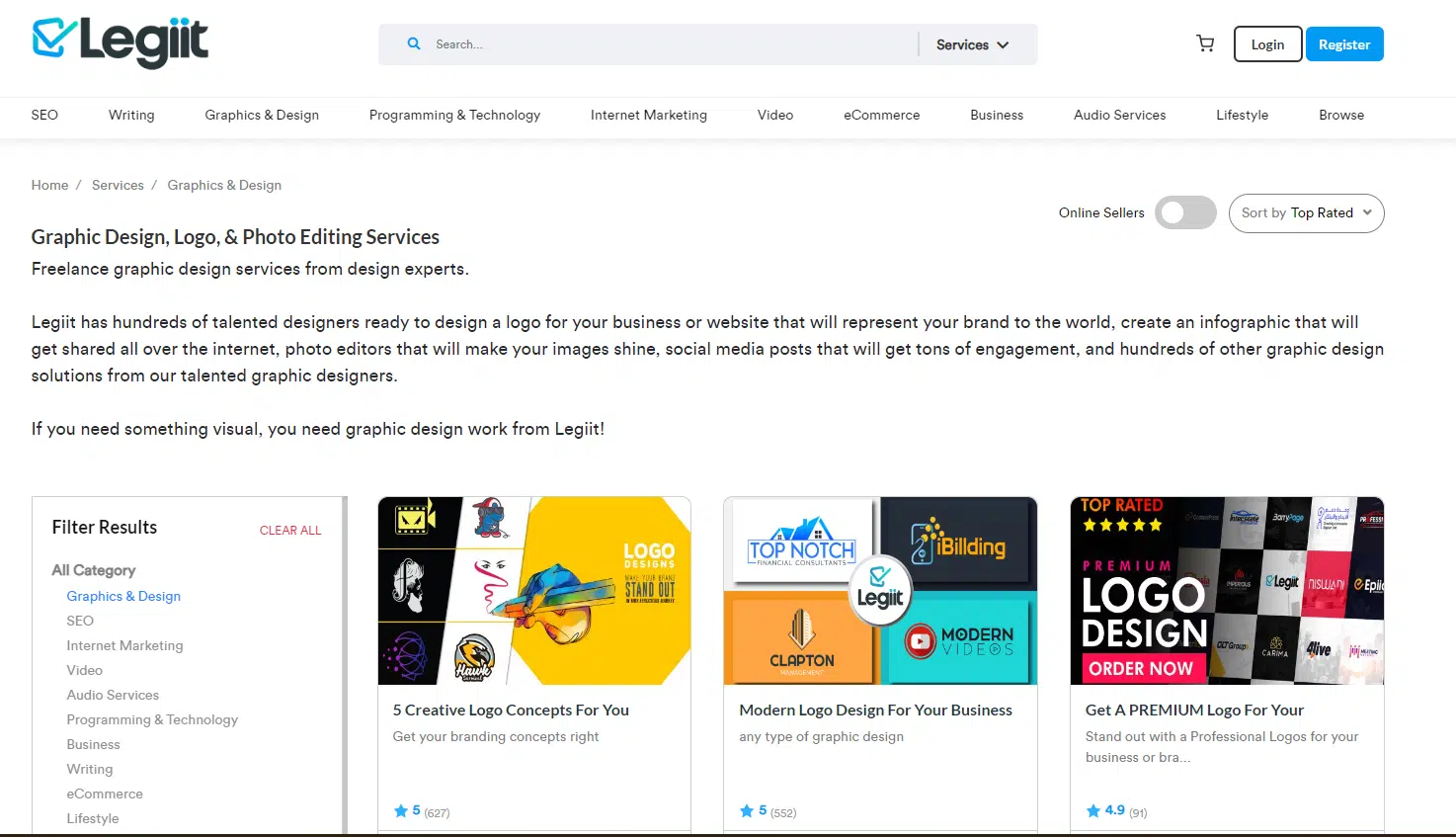
Task: Click the Legiit logo
Action: (x=121, y=42)
